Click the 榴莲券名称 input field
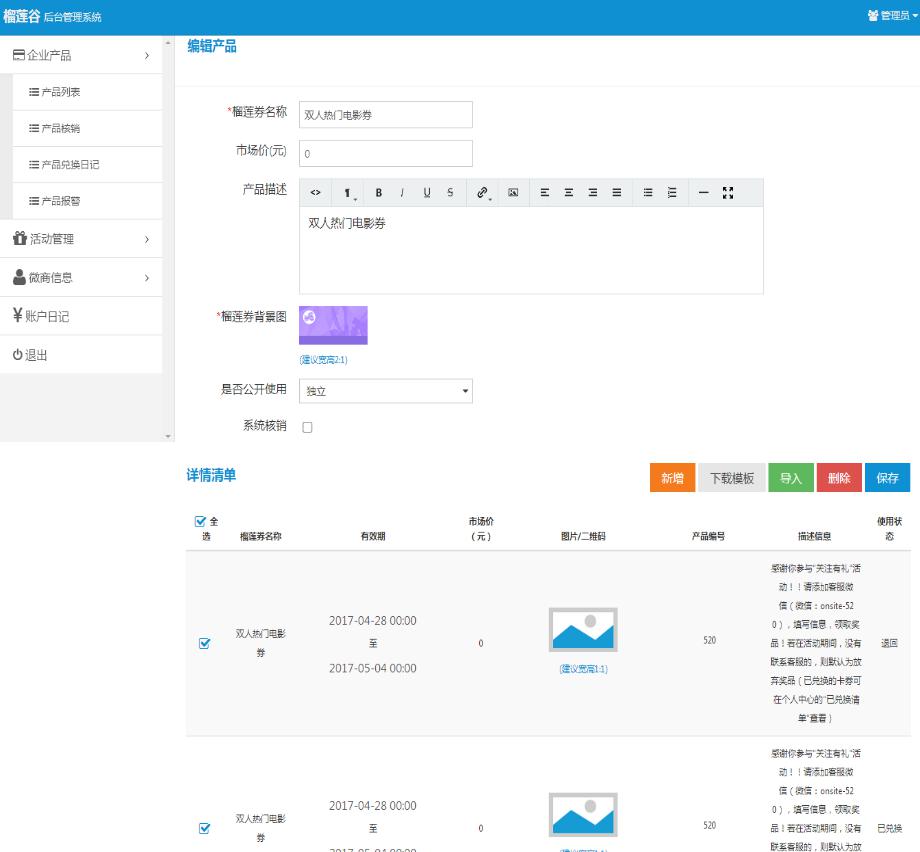Viewport: 920px width, 852px height. pyautogui.click(x=385, y=114)
